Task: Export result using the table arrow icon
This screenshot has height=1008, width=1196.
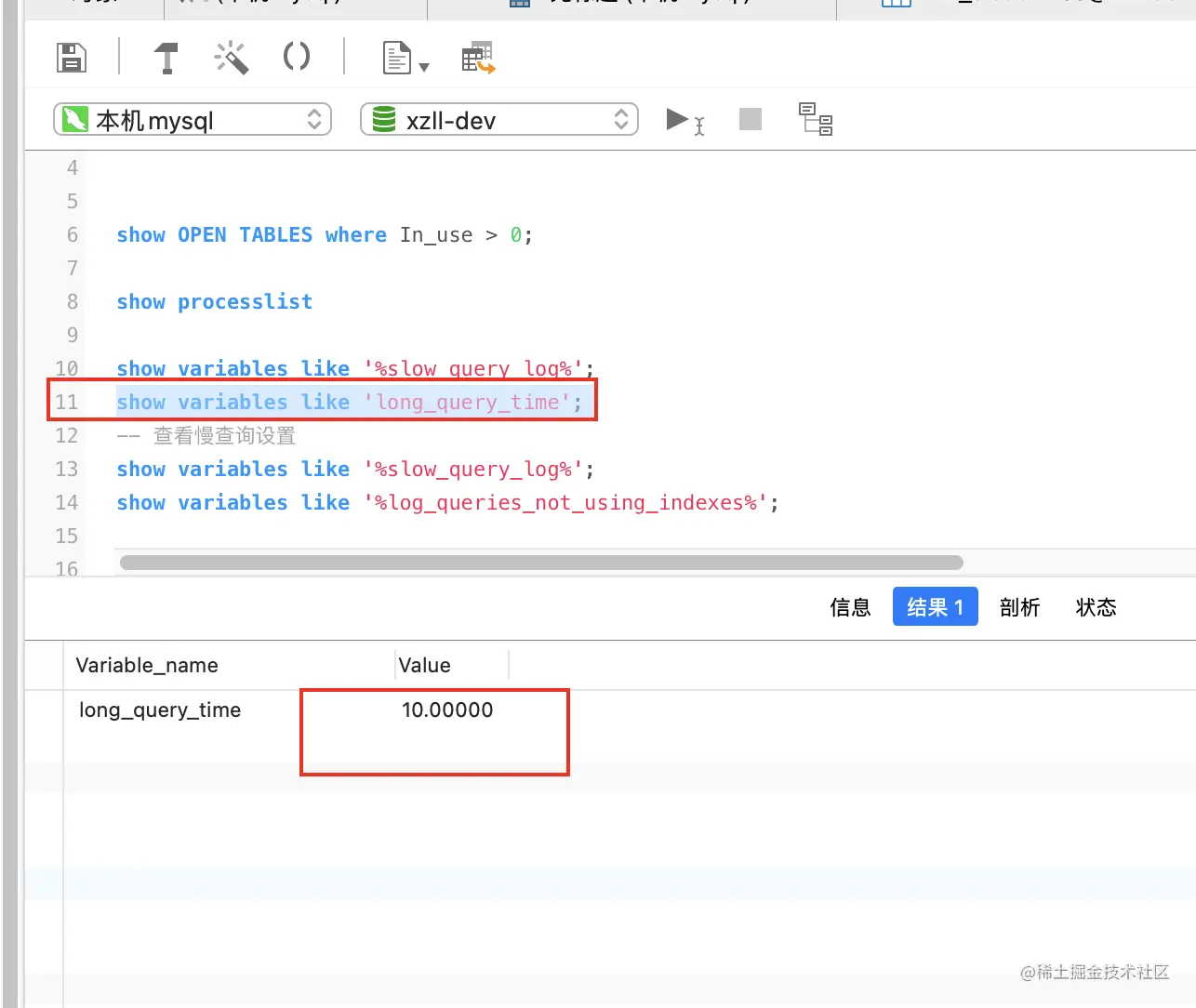Action: pos(478,58)
